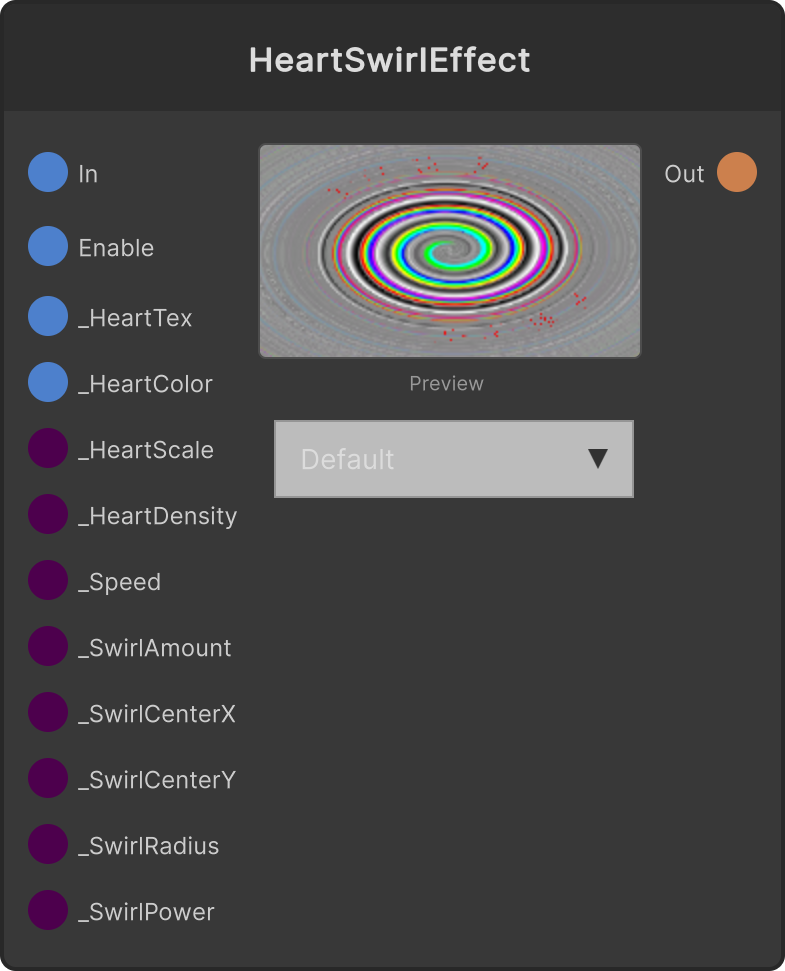Click the swirl preview thumbnail

[450, 251]
